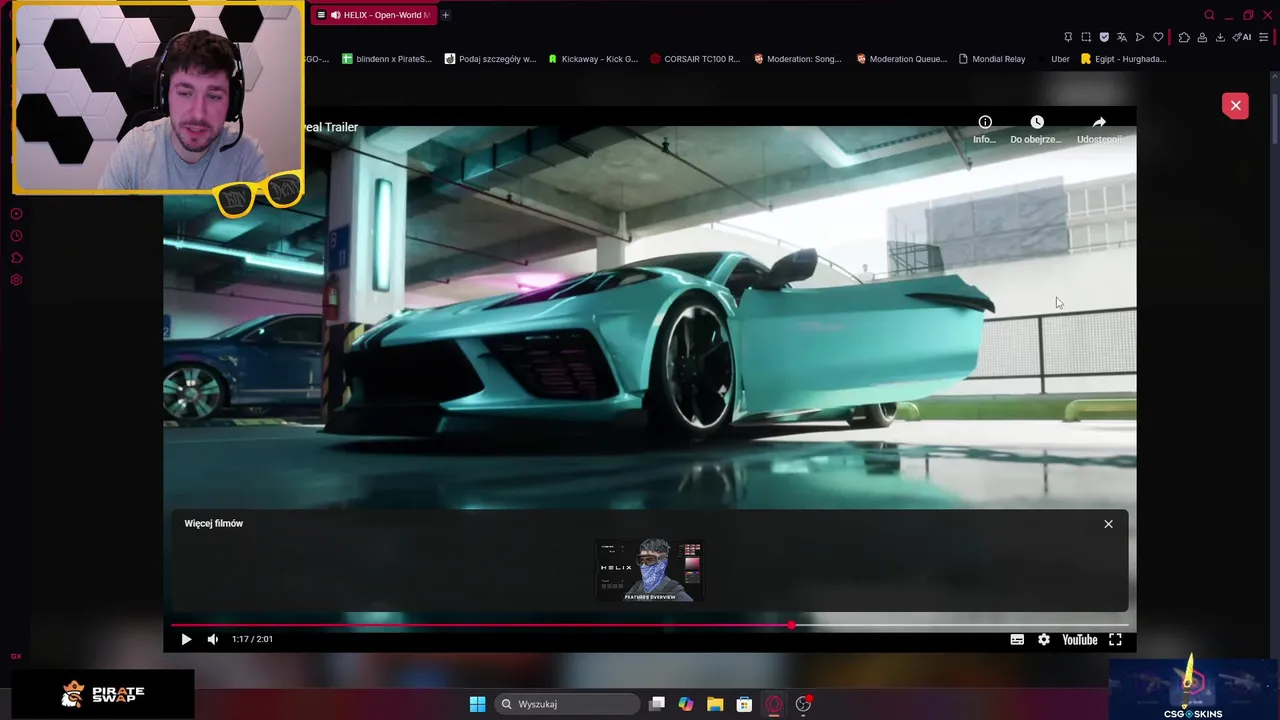Open the page translate icon

pos(1122,37)
